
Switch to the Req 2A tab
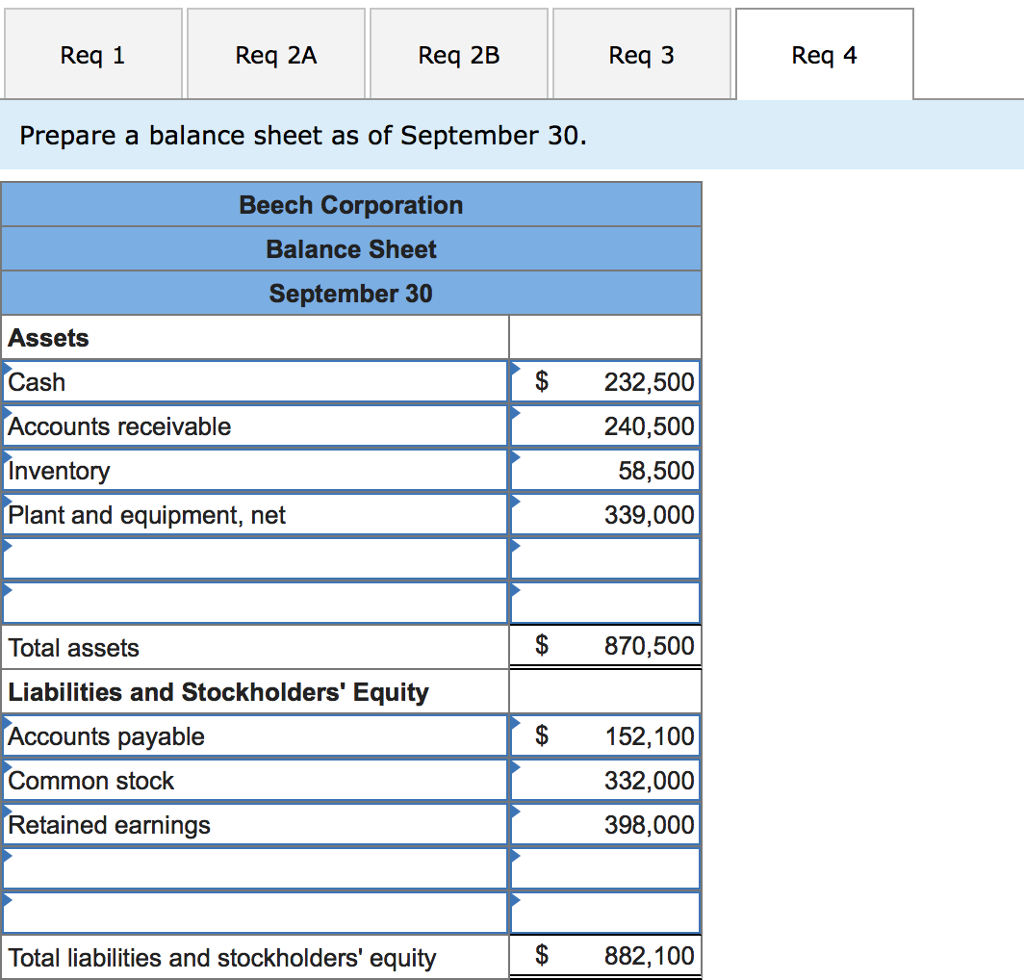(x=276, y=55)
